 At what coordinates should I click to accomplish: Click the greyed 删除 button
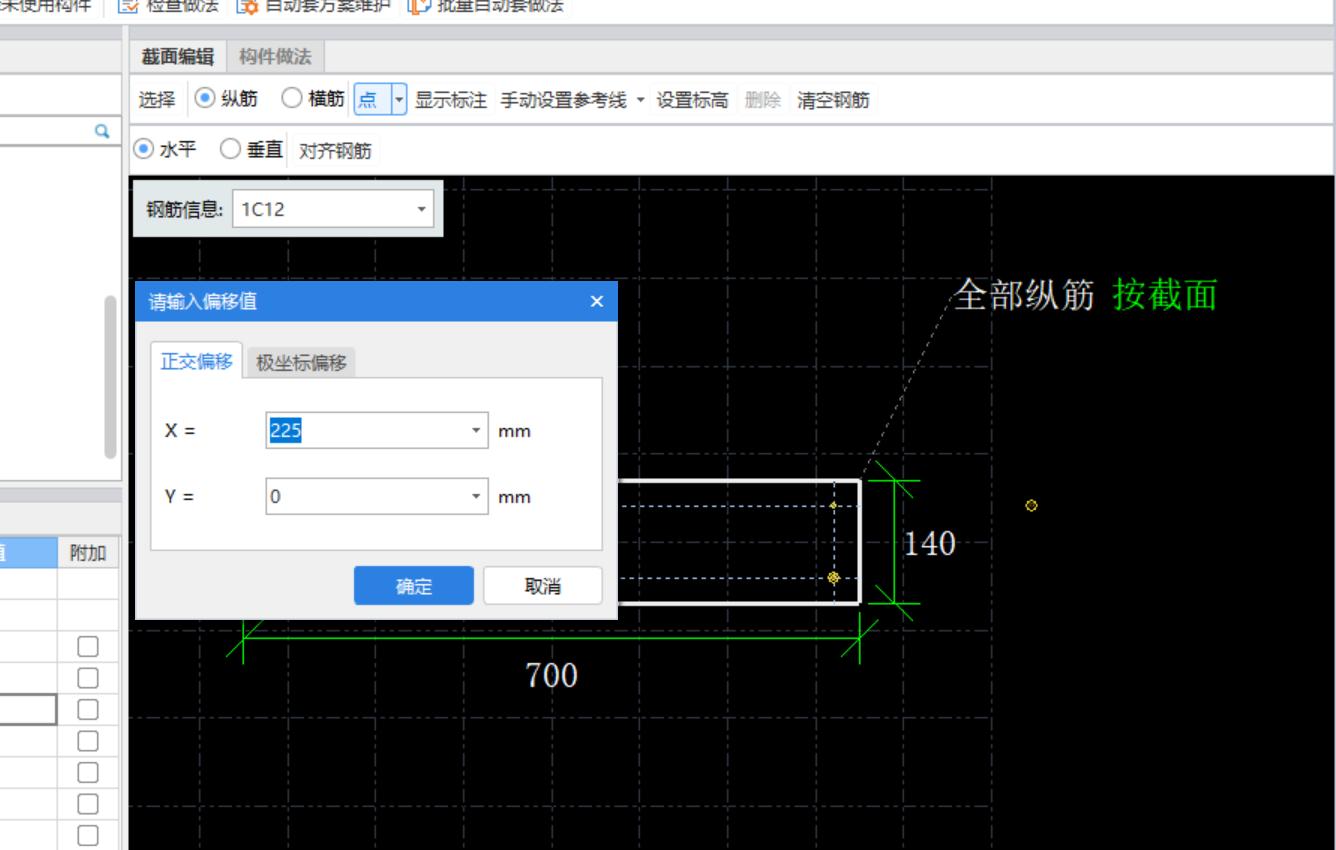[x=763, y=100]
